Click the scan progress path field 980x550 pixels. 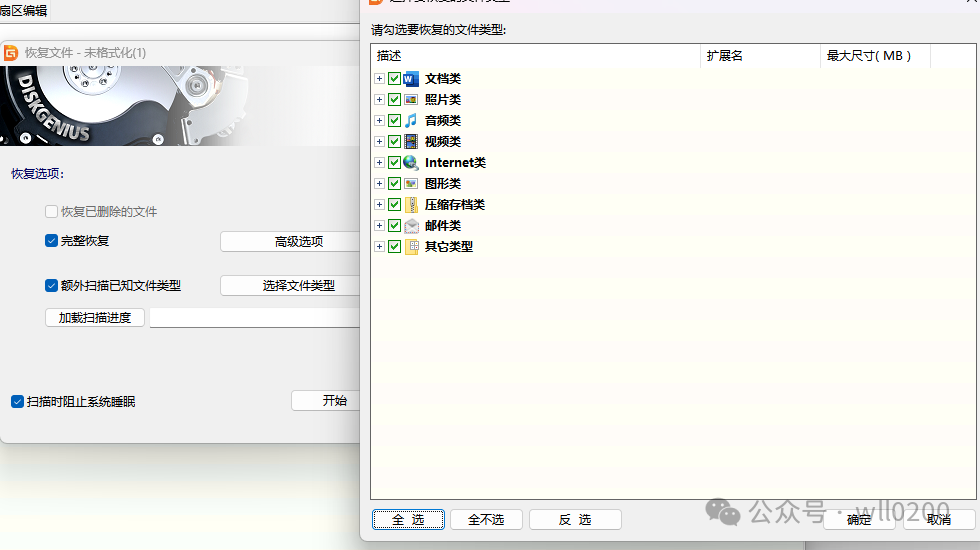point(254,318)
